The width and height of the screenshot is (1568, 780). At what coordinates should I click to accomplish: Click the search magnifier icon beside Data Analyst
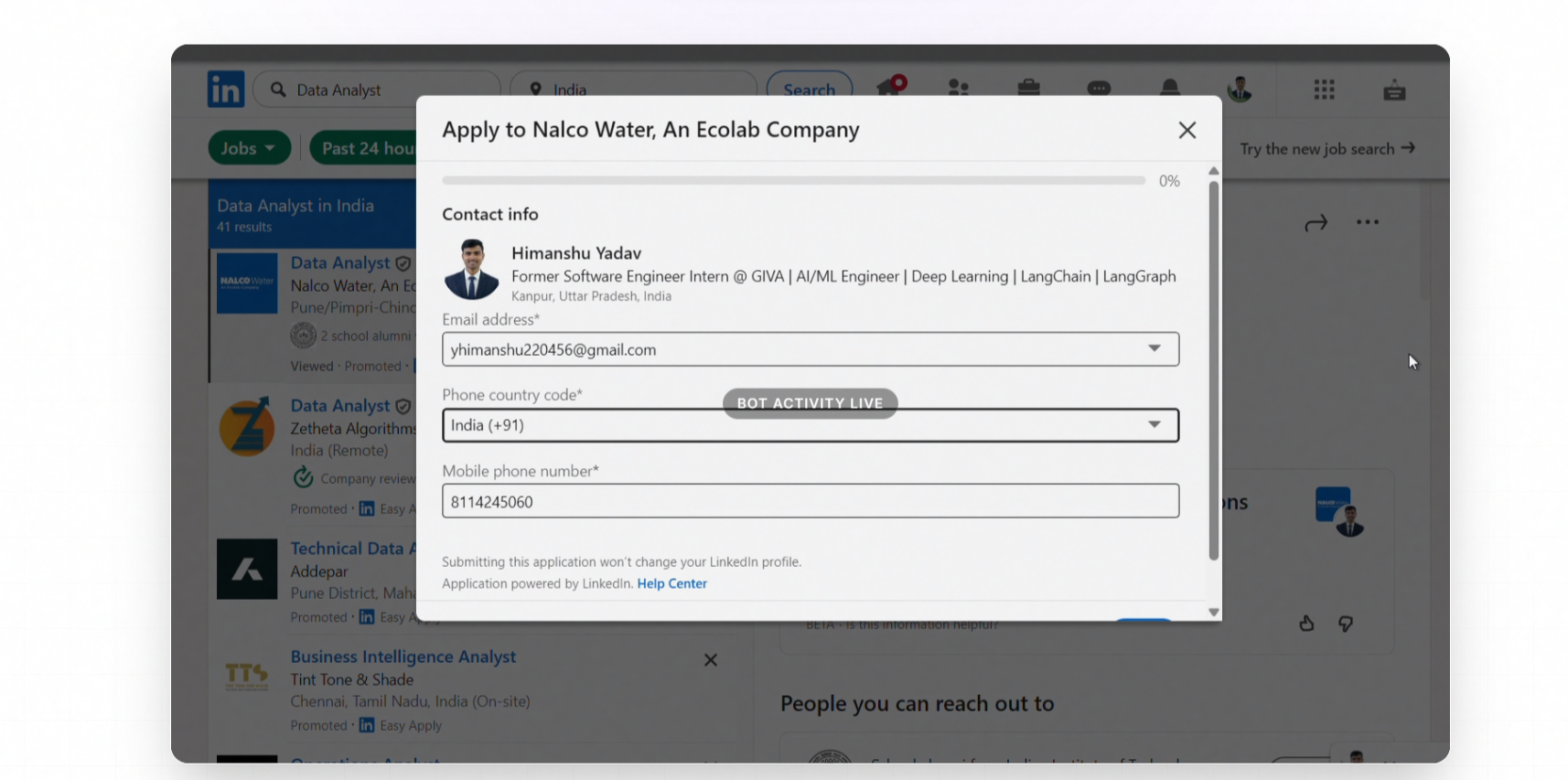coord(278,90)
